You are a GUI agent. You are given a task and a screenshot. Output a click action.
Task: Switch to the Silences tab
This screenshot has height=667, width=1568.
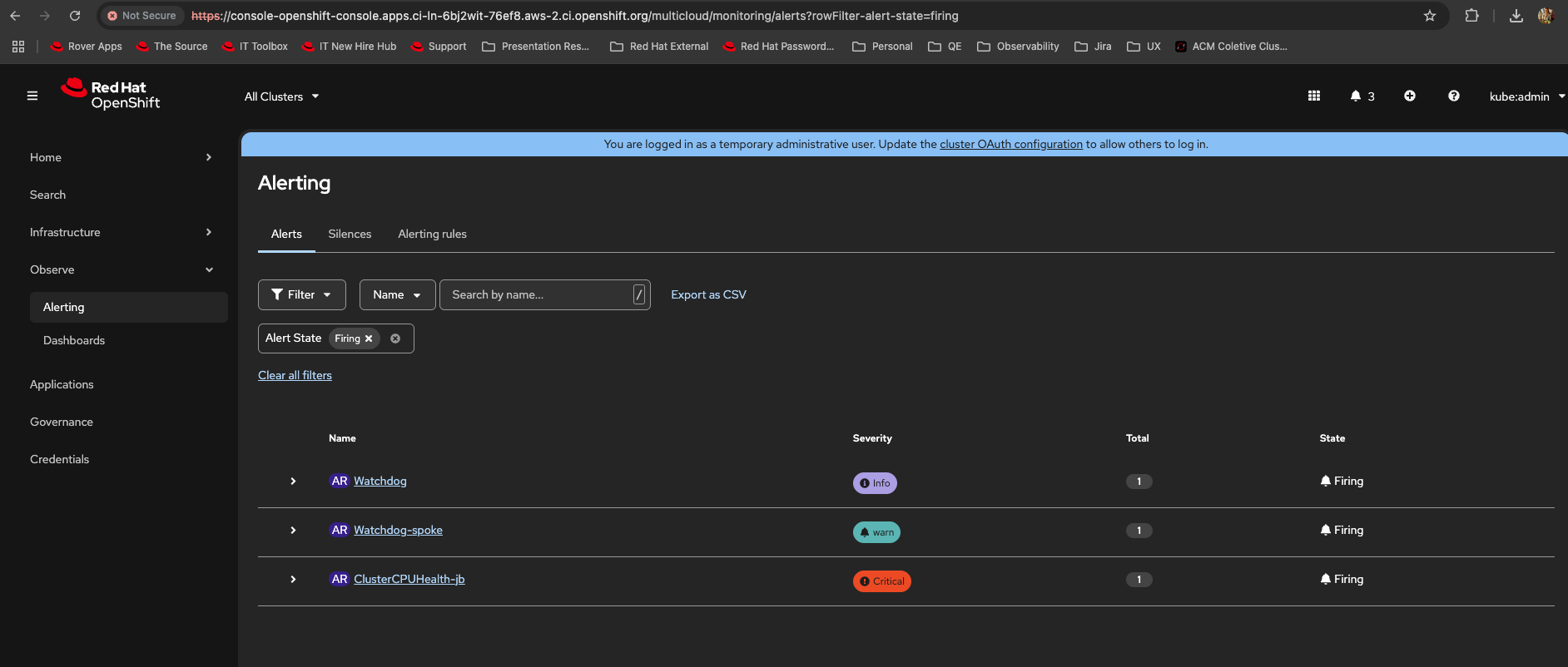(350, 234)
